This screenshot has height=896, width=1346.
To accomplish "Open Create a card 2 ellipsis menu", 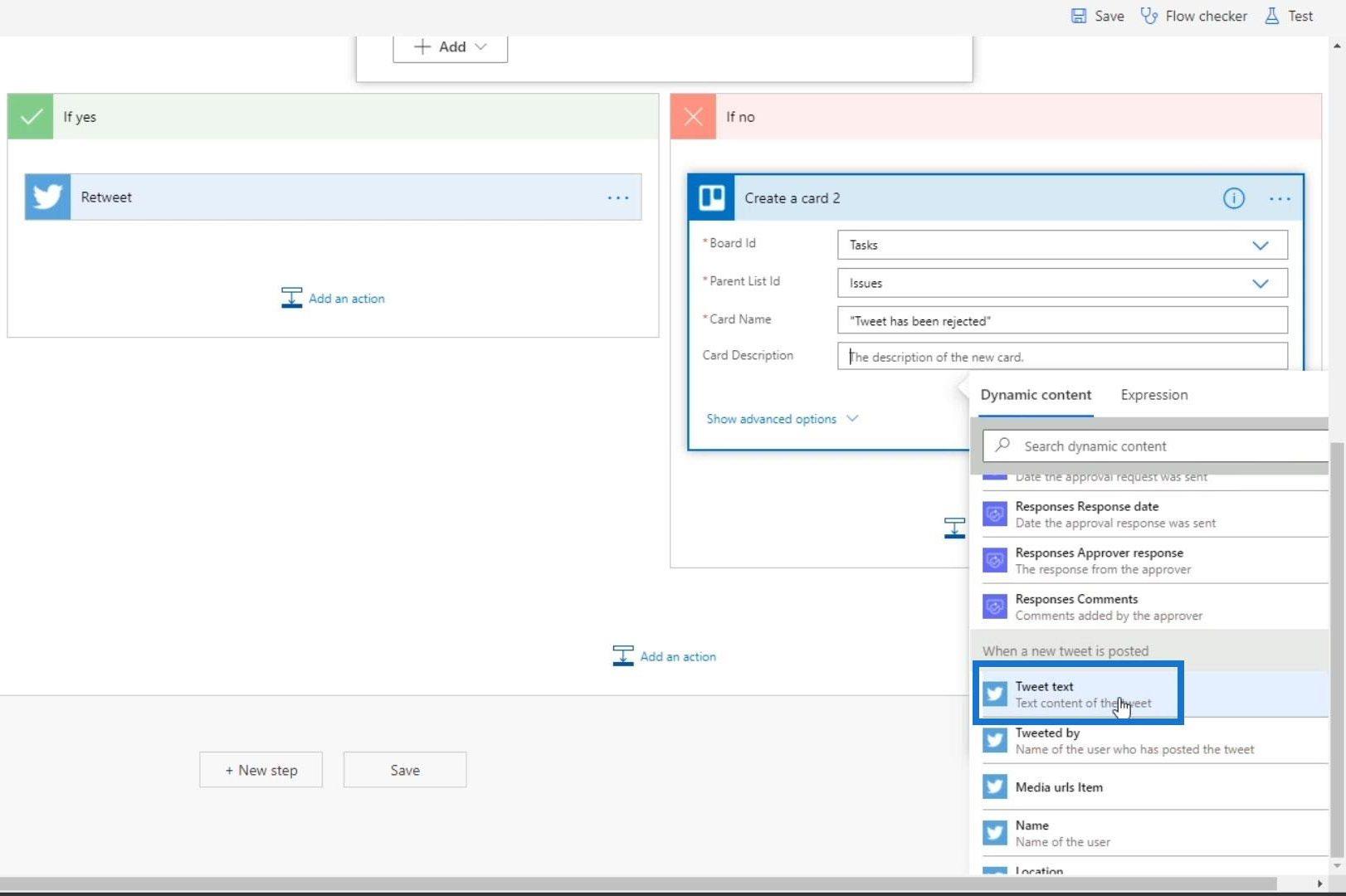I will click(x=1279, y=199).
